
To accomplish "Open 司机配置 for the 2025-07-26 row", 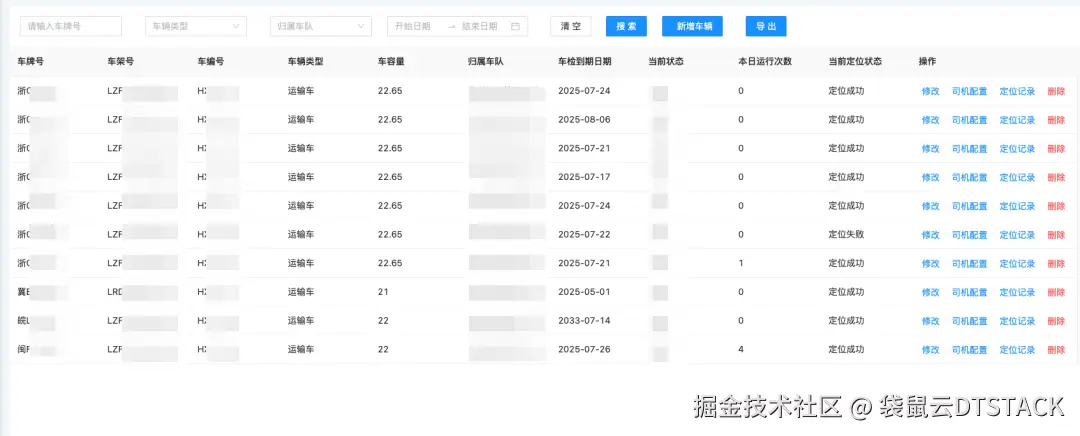I will pyautogui.click(x=969, y=350).
